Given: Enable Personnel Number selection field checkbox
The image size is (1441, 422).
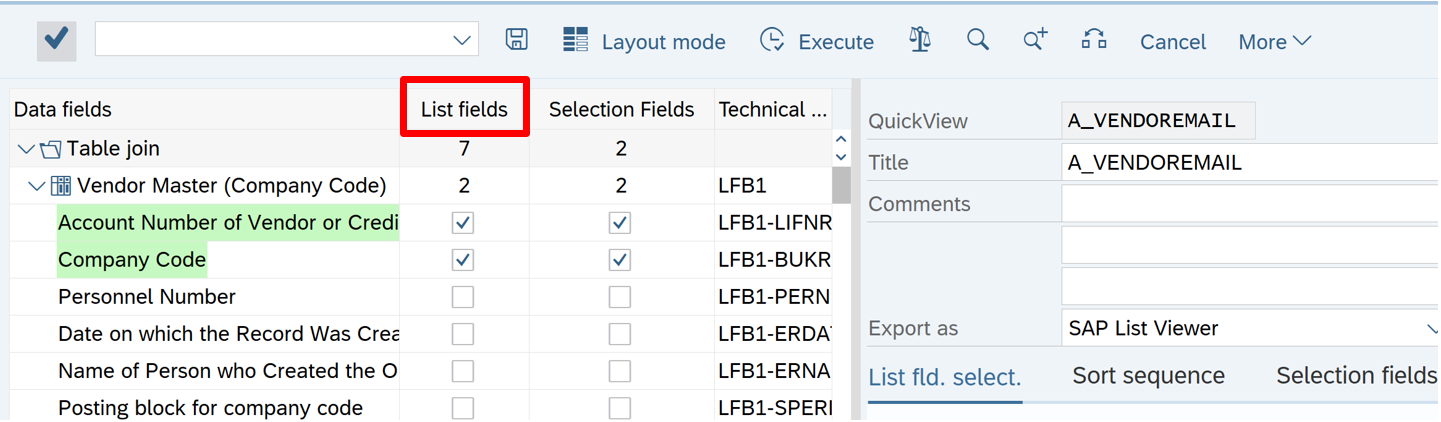Looking at the screenshot, I should (620, 297).
